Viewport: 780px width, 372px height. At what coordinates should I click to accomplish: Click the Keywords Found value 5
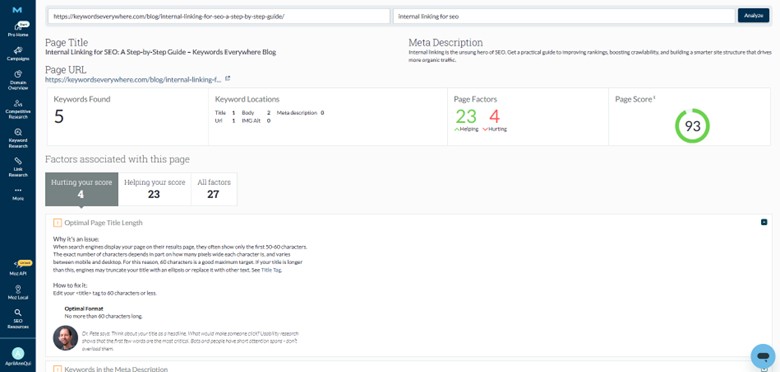coord(59,116)
